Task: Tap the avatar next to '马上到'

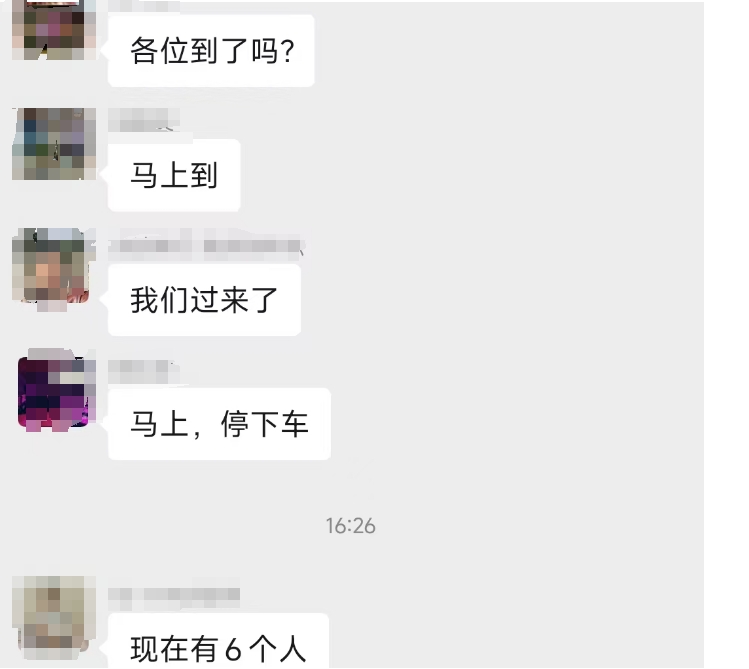Action: 54,144
